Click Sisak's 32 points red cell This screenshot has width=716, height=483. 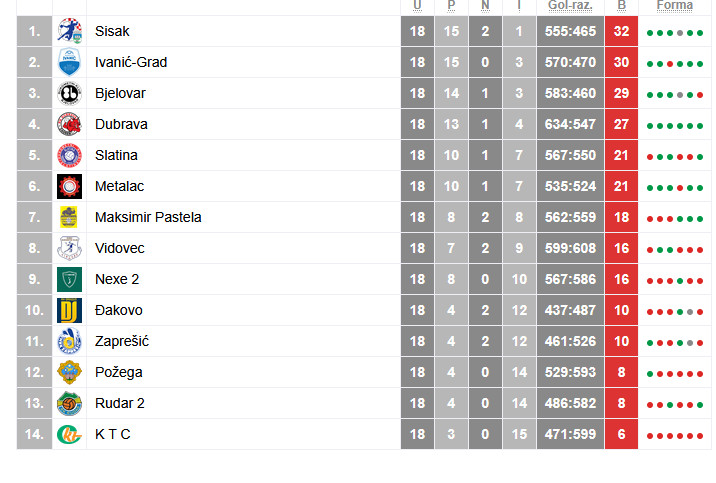[x=622, y=31]
